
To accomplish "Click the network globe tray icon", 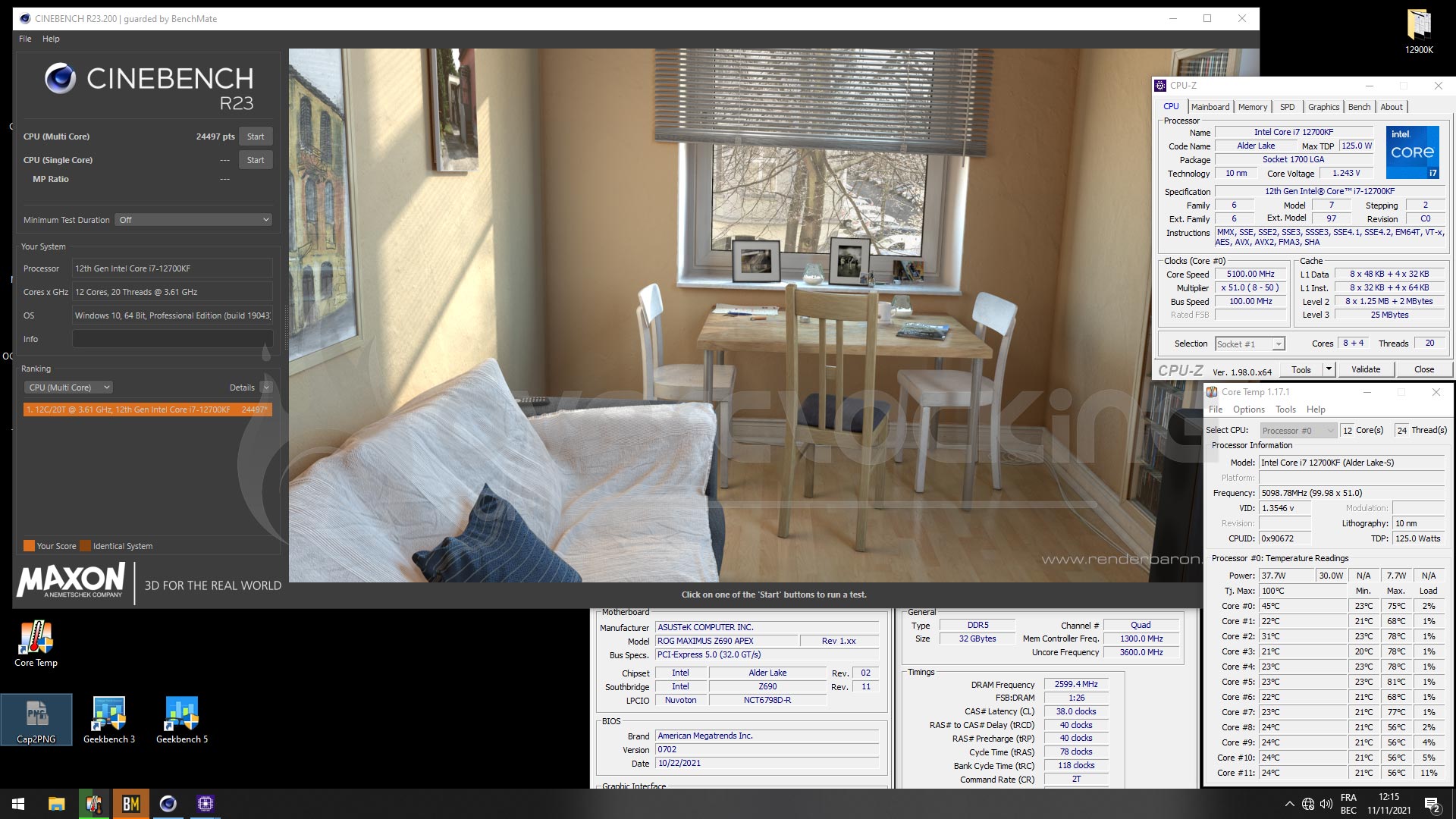I will (x=1308, y=804).
